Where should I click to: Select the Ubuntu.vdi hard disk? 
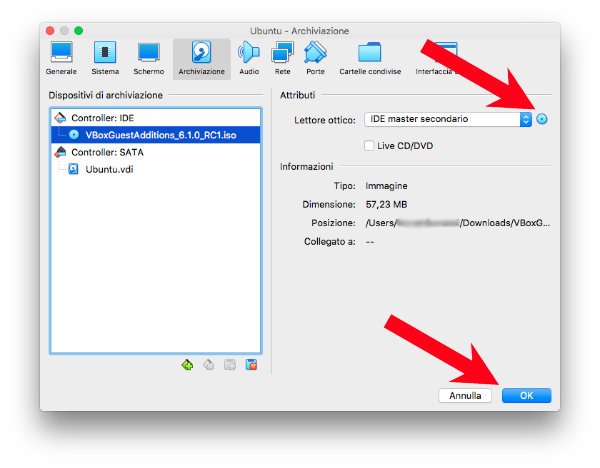[x=155, y=169]
